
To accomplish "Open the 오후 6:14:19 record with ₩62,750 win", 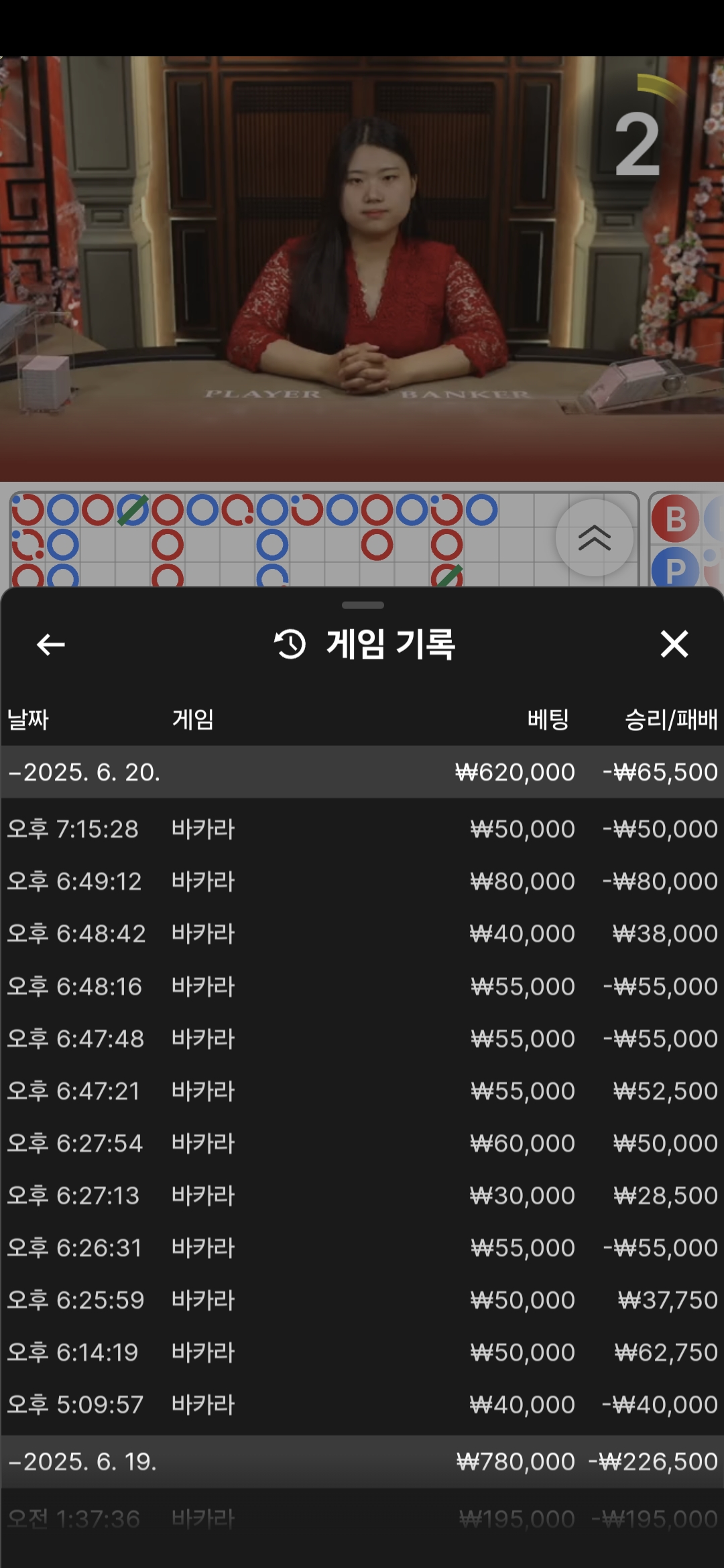I will tap(362, 1352).
